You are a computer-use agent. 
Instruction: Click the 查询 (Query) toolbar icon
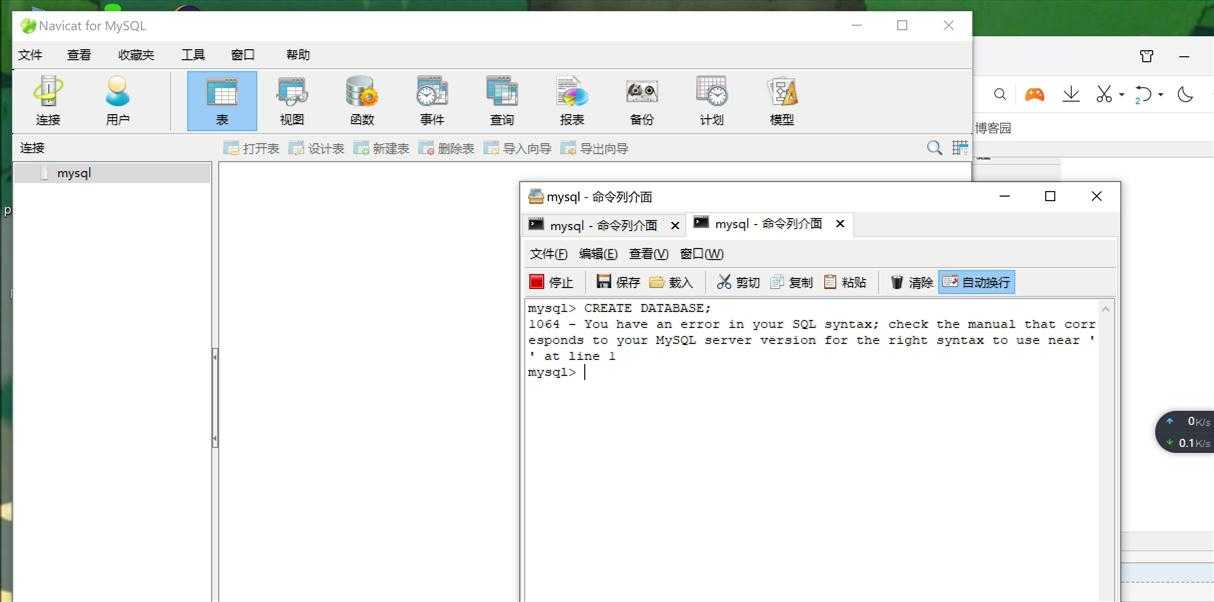[x=502, y=101]
